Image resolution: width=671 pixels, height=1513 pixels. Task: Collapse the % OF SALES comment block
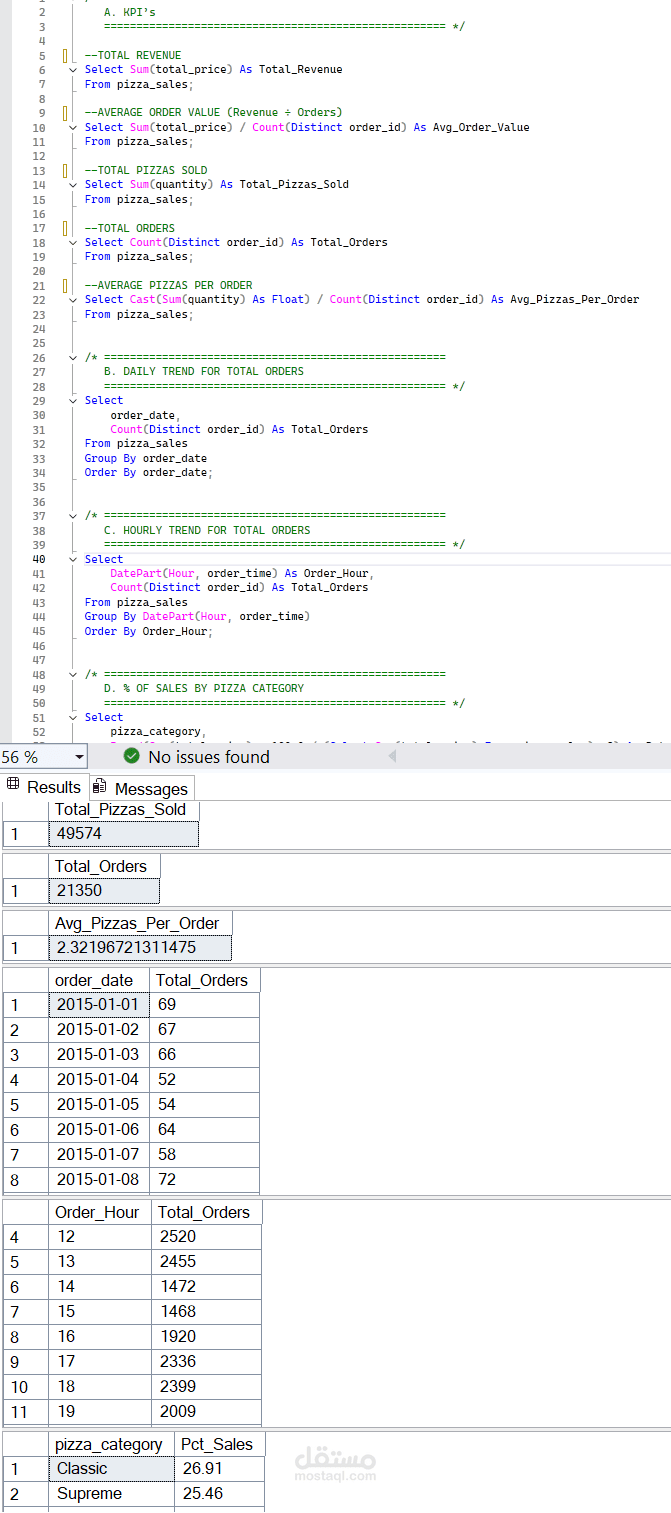(x=73, y=674)
